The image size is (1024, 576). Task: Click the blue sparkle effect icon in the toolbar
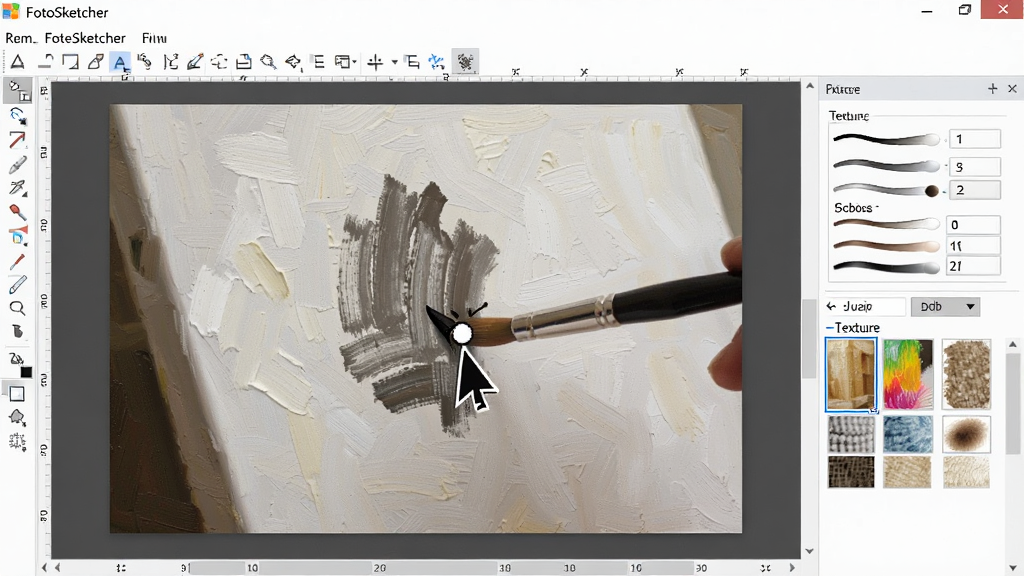[437, 62]
